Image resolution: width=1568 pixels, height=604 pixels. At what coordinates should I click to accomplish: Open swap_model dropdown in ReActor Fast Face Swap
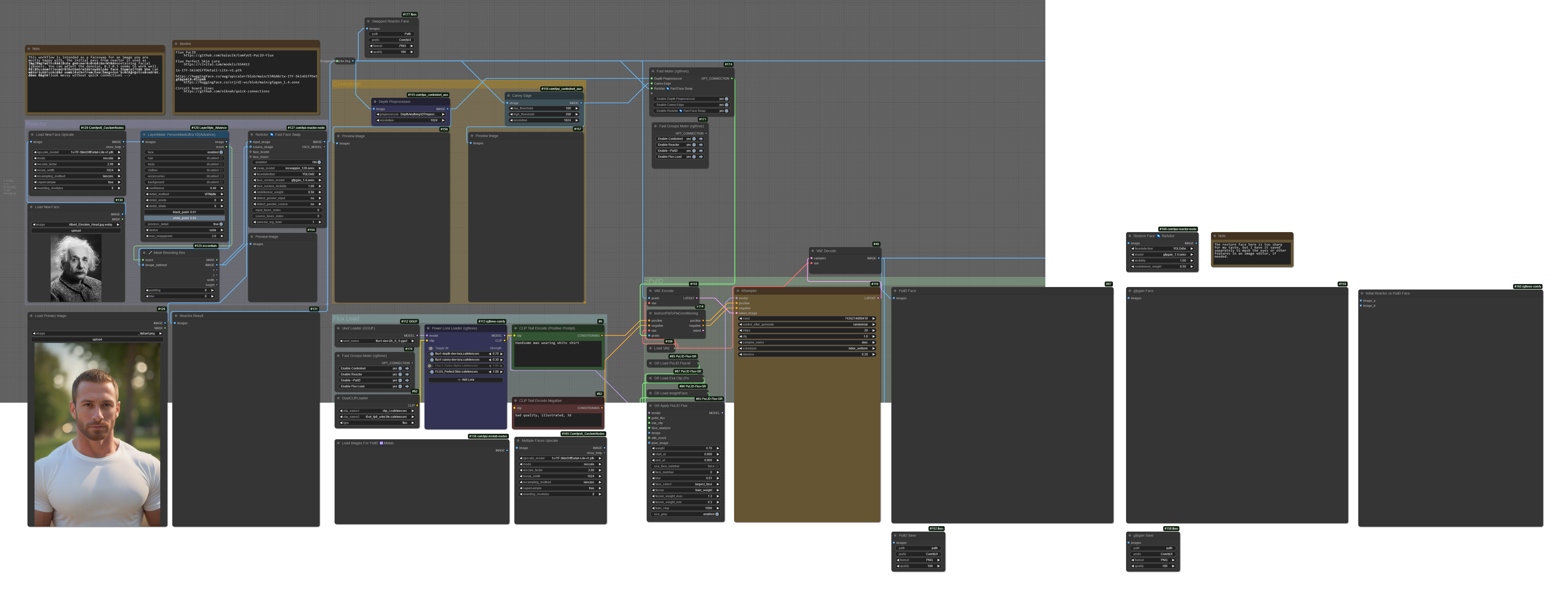pyautogui.click(x=287, y=168)
